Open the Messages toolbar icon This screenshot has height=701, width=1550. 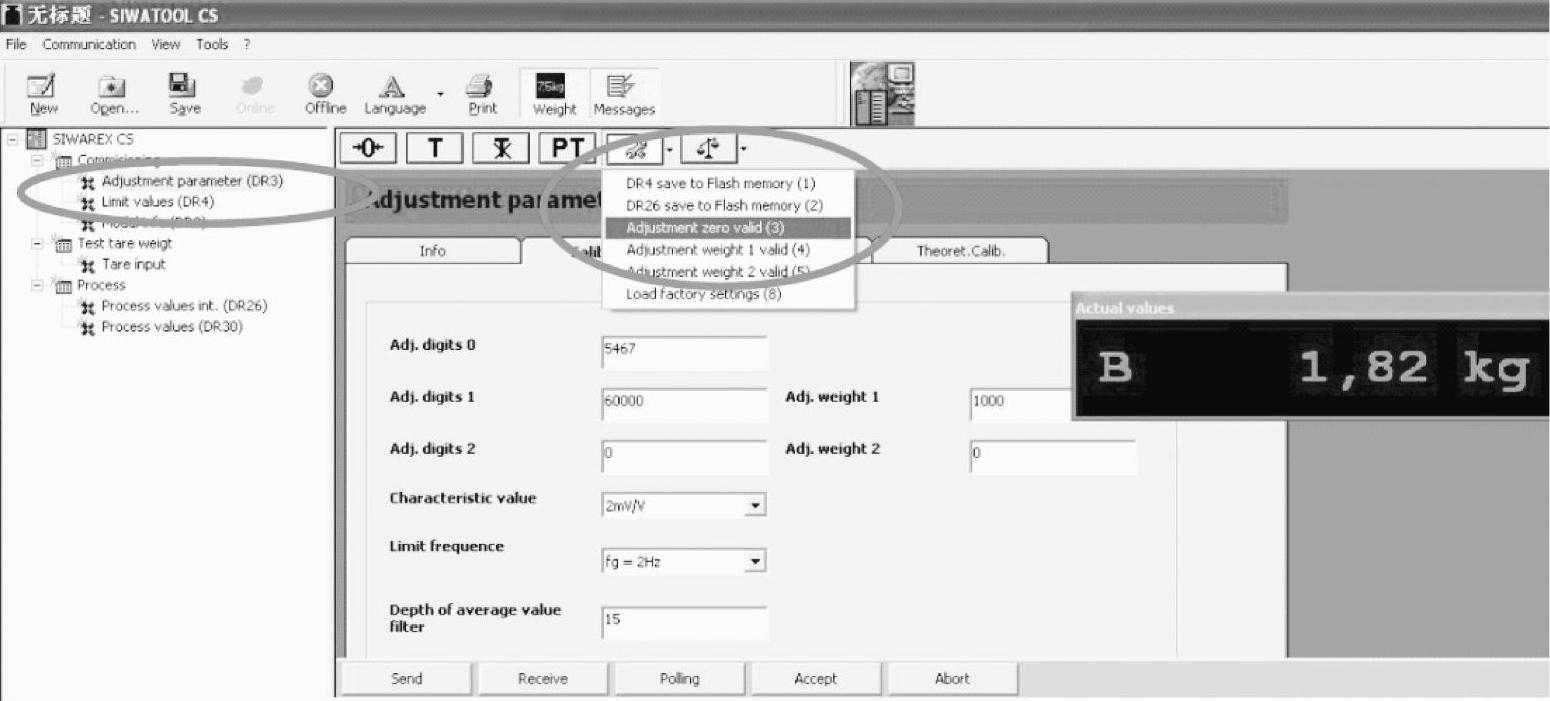point(624,94)
